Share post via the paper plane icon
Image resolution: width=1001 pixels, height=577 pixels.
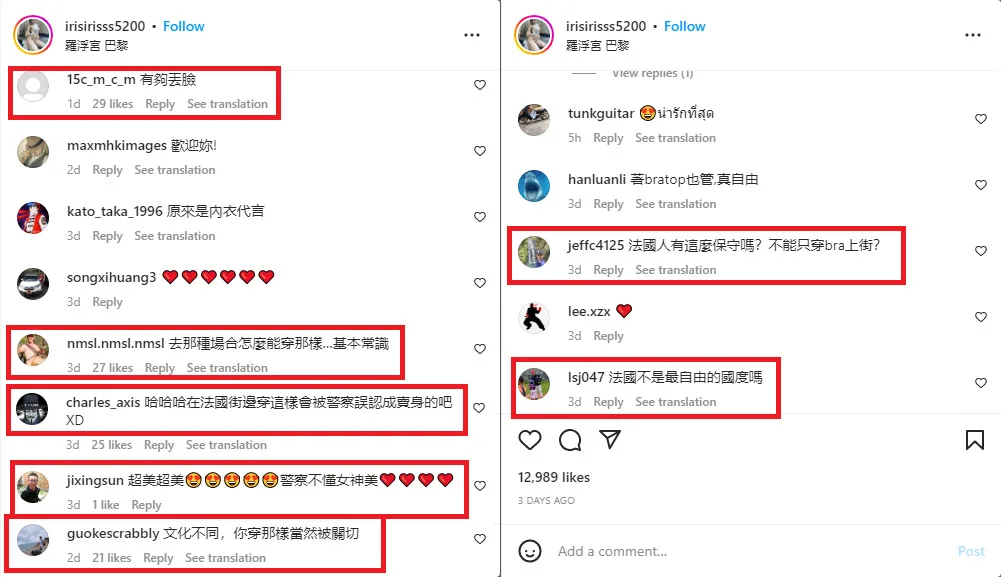(x=610, y=439)
